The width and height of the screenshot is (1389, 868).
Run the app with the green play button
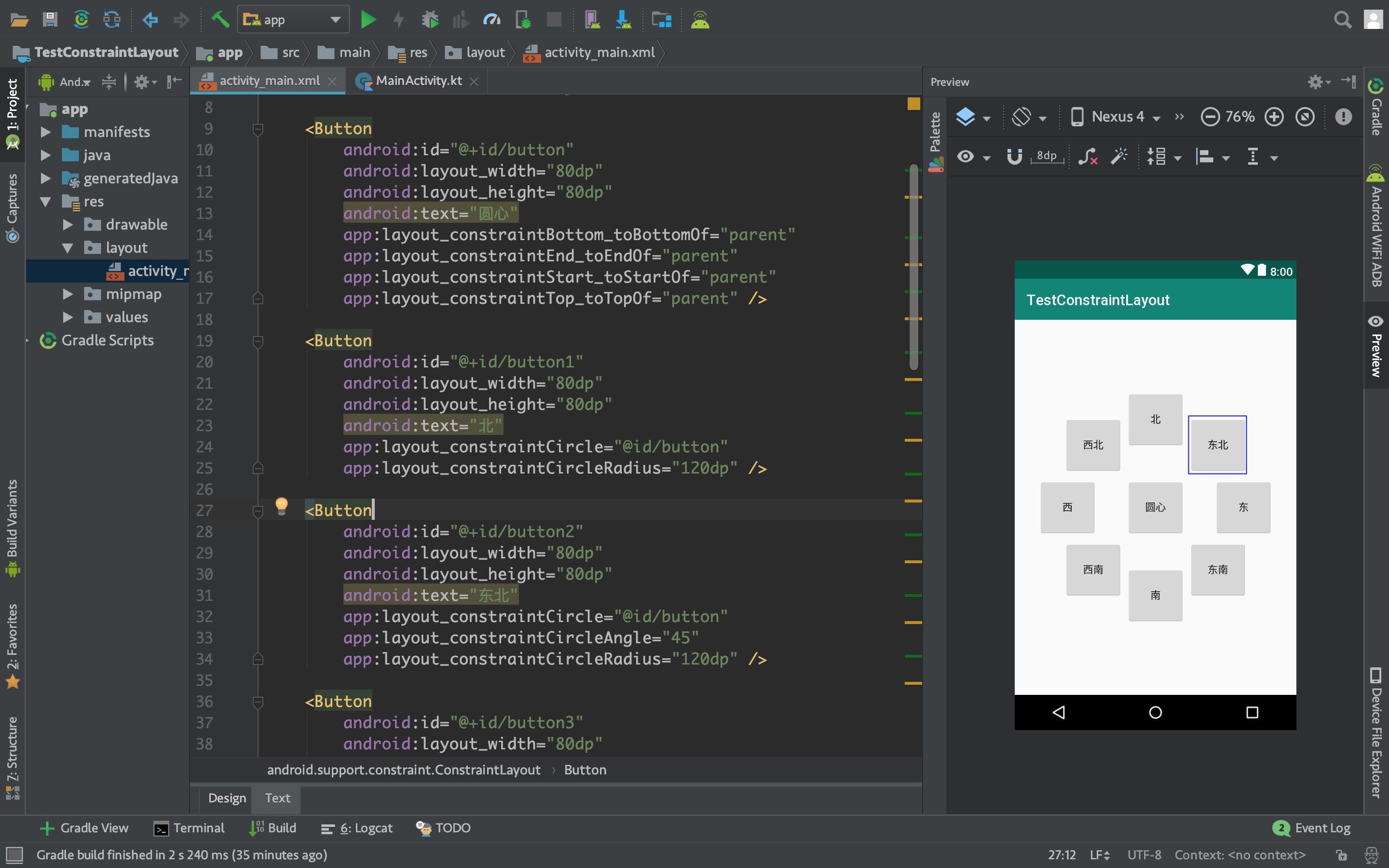pyautogui.click(x=369, y=19)
